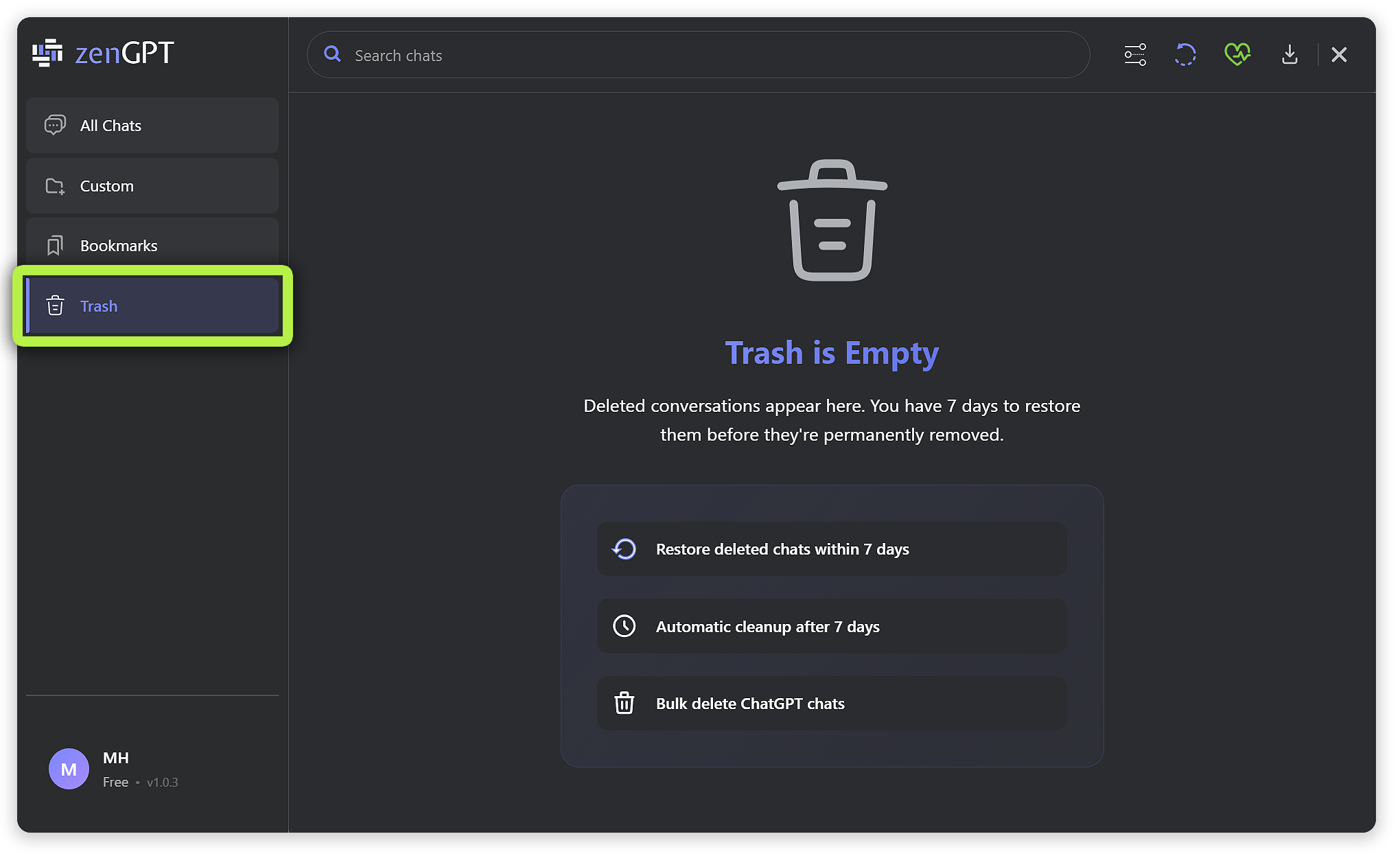Click the filter settings sliders icon
Screen dimensions: 1400x856
coord(1134,55)
